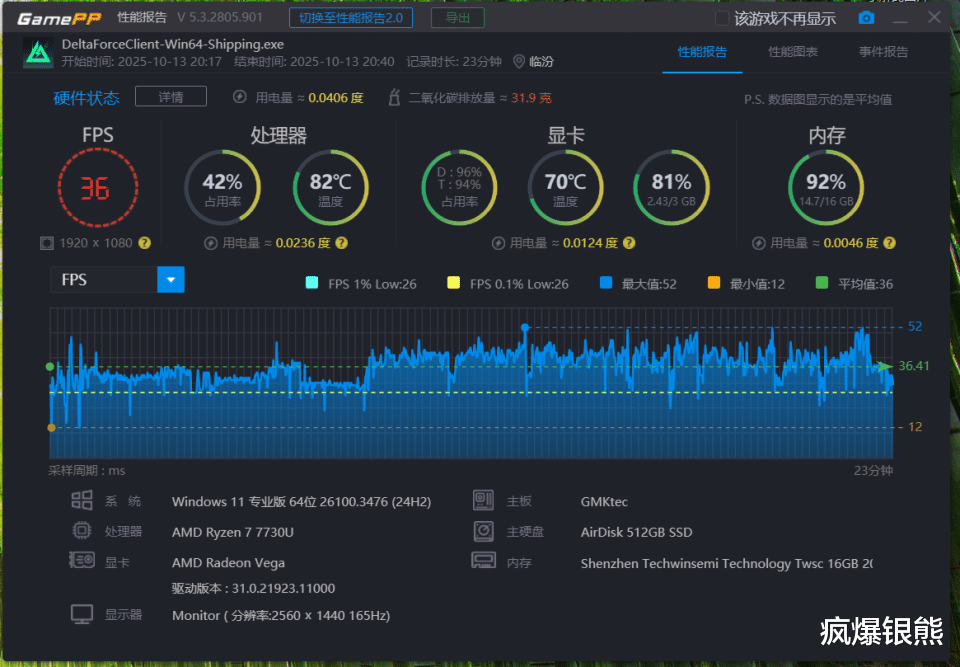Click the graphics card power usage help icon
The height and width of the screenshot is (667, 960).
tap(629, 243)
